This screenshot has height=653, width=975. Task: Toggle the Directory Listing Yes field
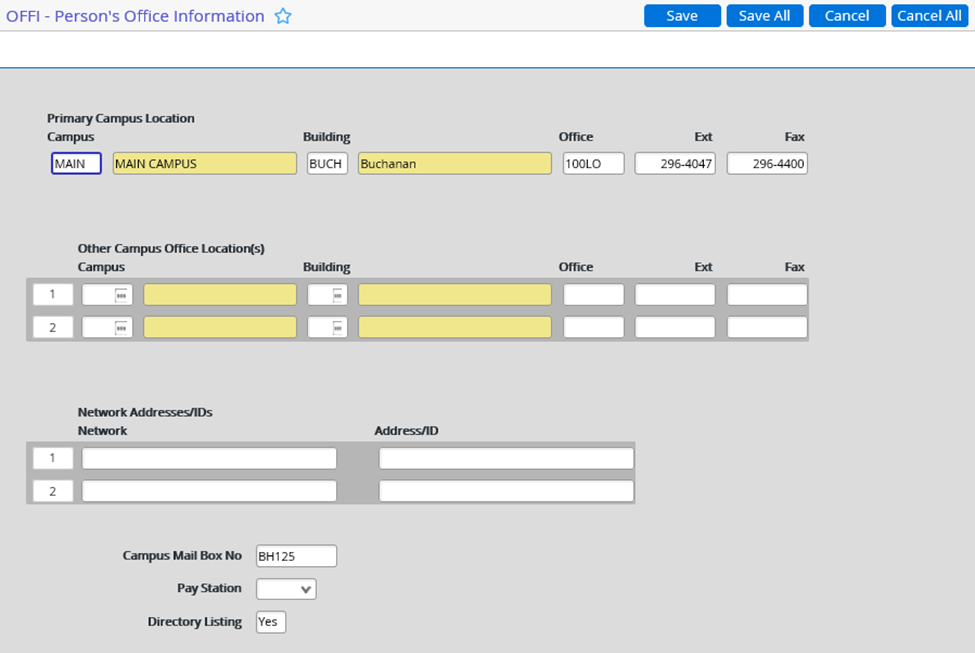271,622
